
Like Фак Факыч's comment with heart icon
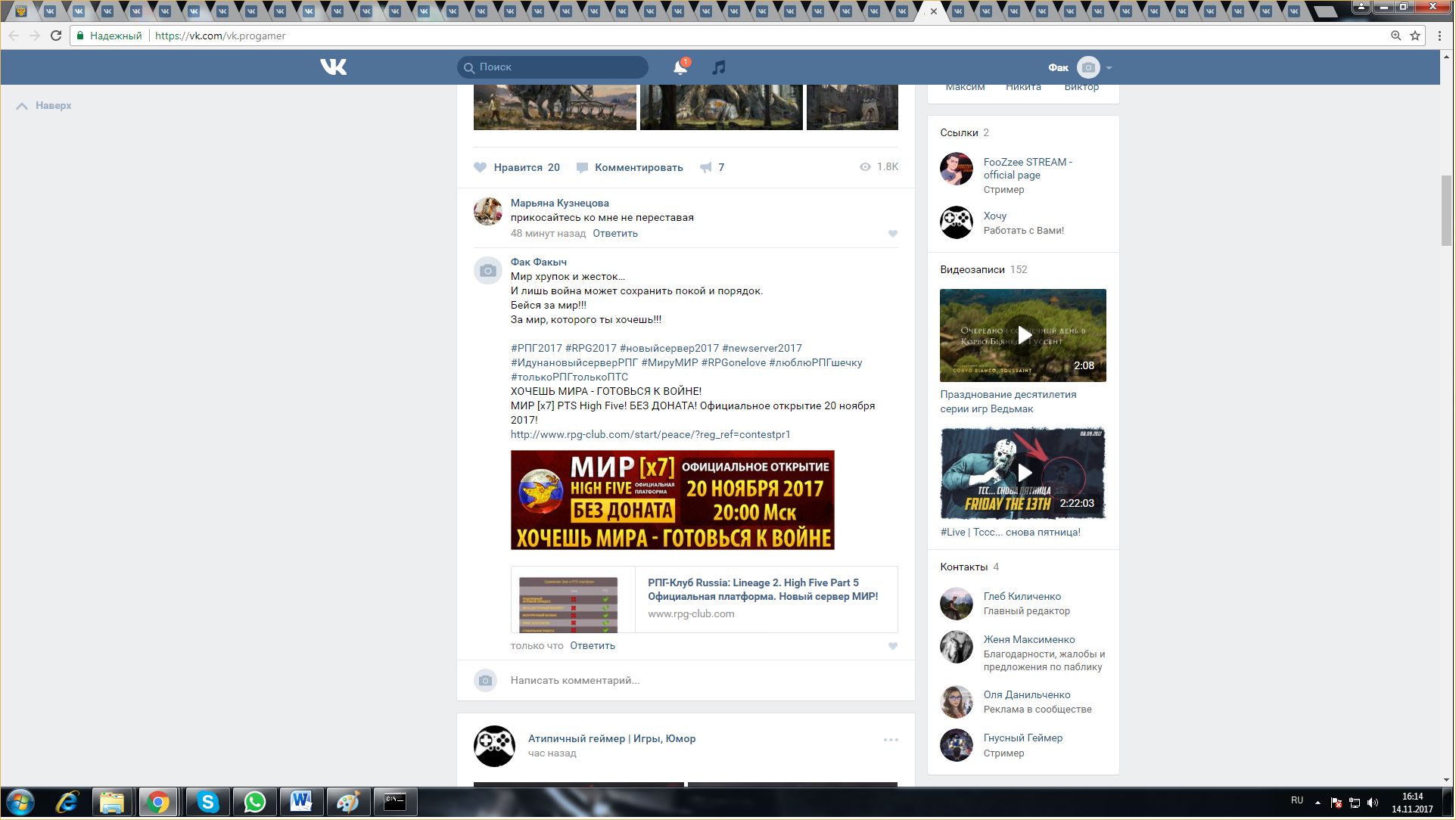pos(892,646)
